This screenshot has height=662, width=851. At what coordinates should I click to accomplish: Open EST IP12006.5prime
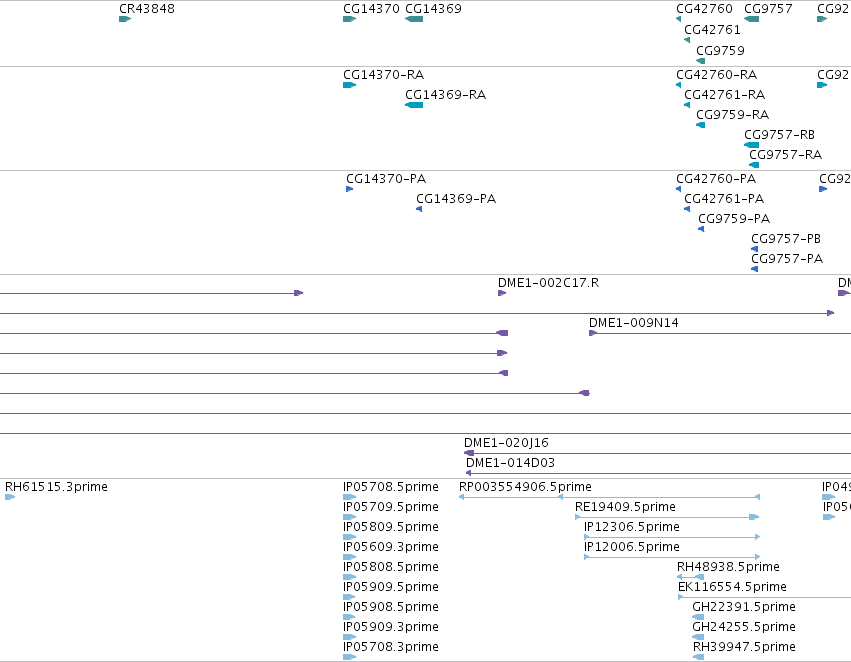[x=631, y=548]
